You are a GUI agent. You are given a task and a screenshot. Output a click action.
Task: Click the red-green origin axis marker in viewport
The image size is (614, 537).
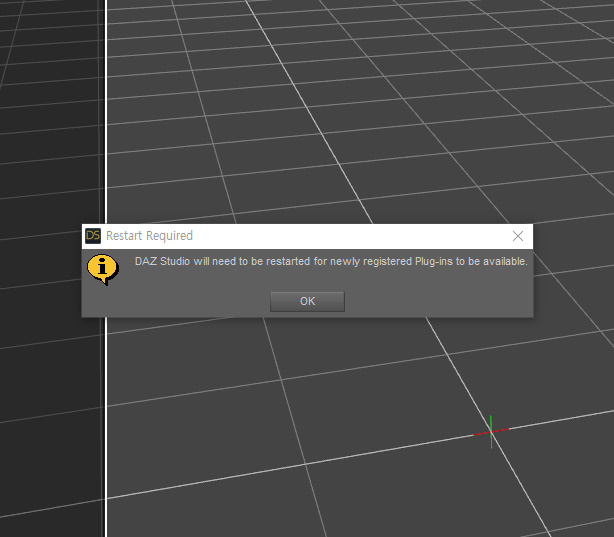coord(491,432)
